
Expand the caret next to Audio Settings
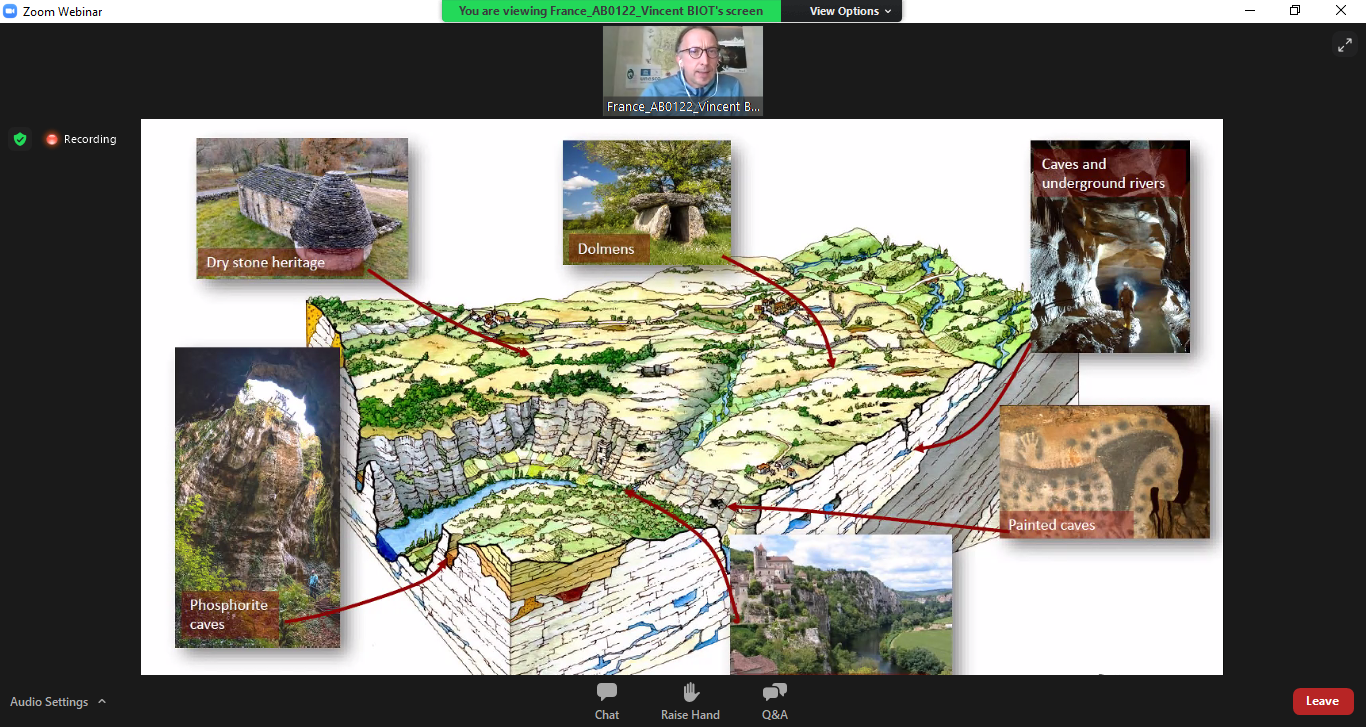pos(102,702)
